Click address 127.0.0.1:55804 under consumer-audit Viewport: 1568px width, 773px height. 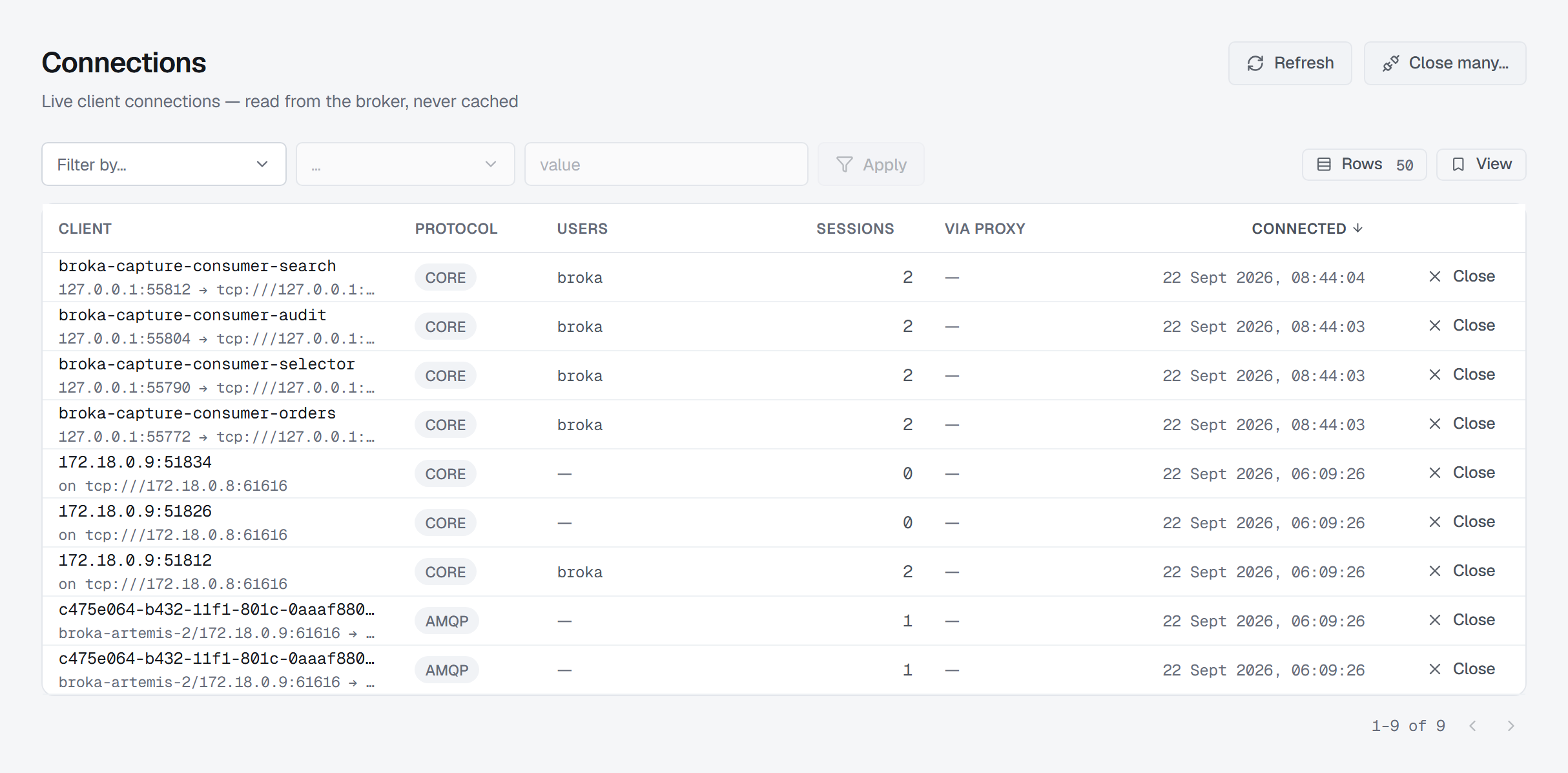pyautogui.click(x=125, y=339)
